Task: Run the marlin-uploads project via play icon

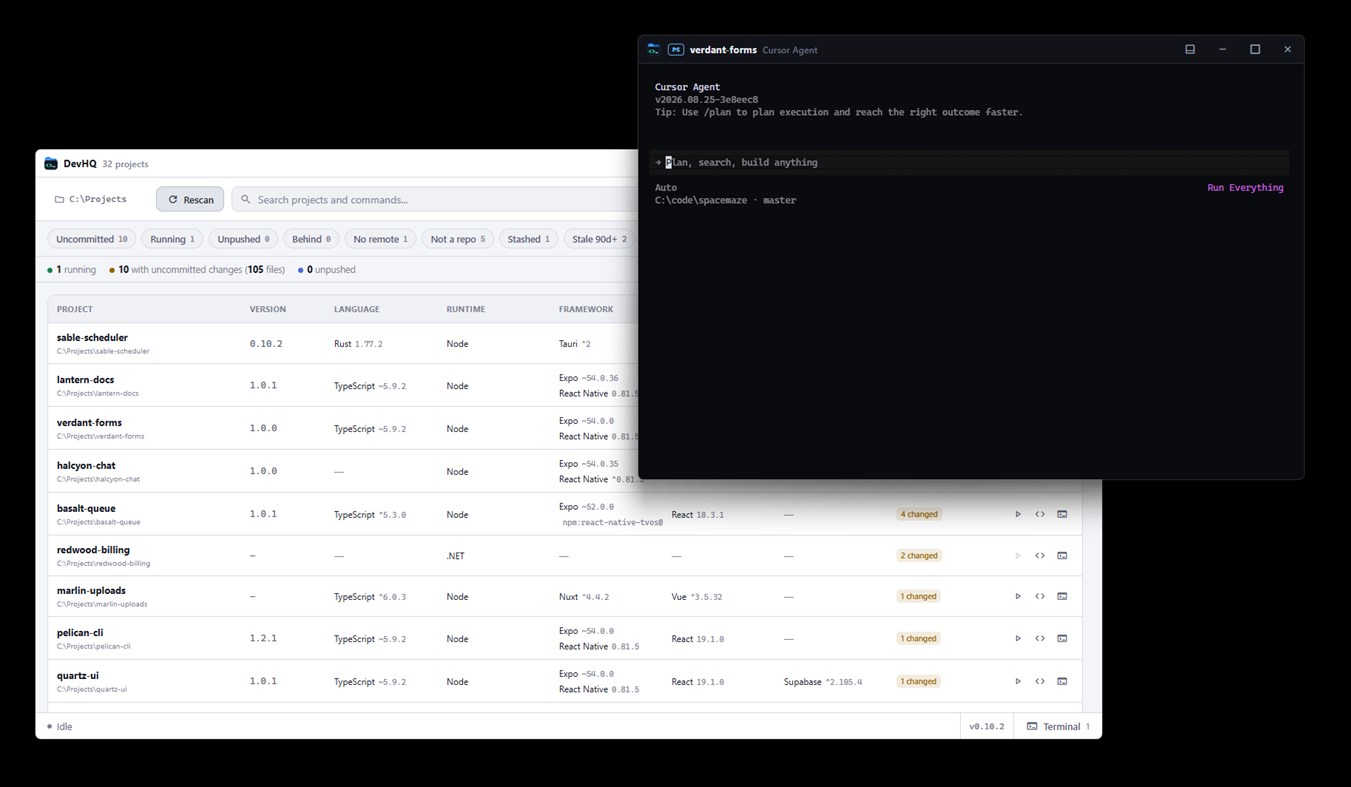Action: click(x=1018, y=596)
